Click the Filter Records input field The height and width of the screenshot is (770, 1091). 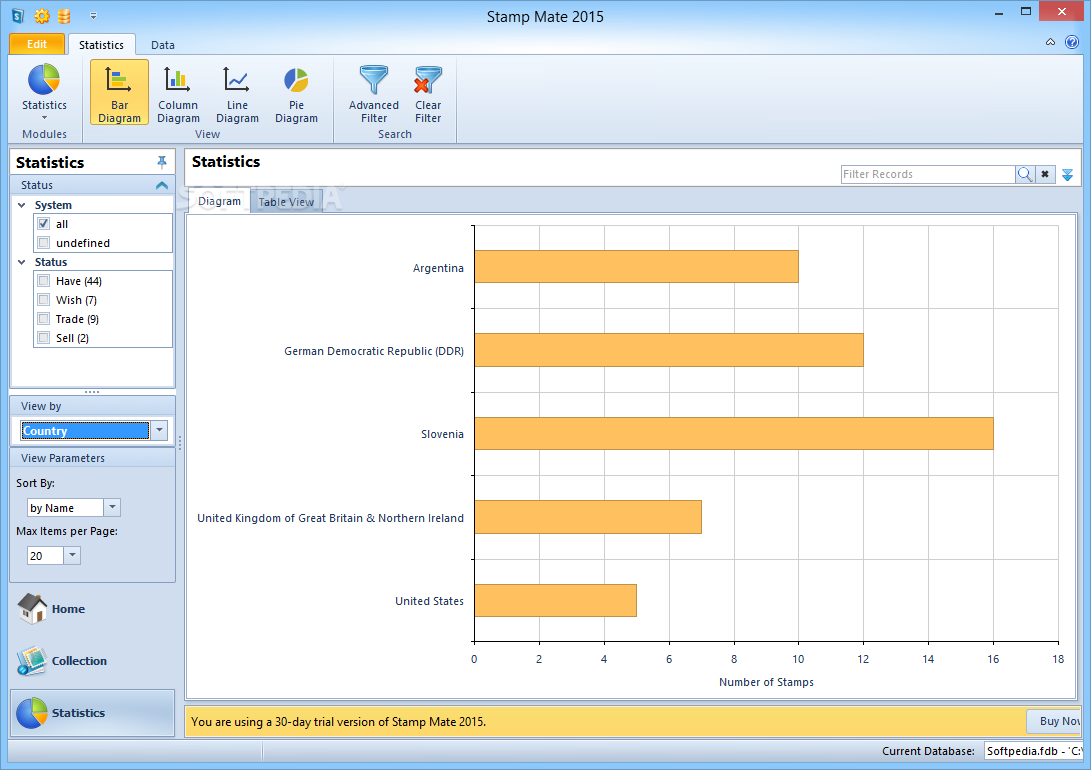927,174
